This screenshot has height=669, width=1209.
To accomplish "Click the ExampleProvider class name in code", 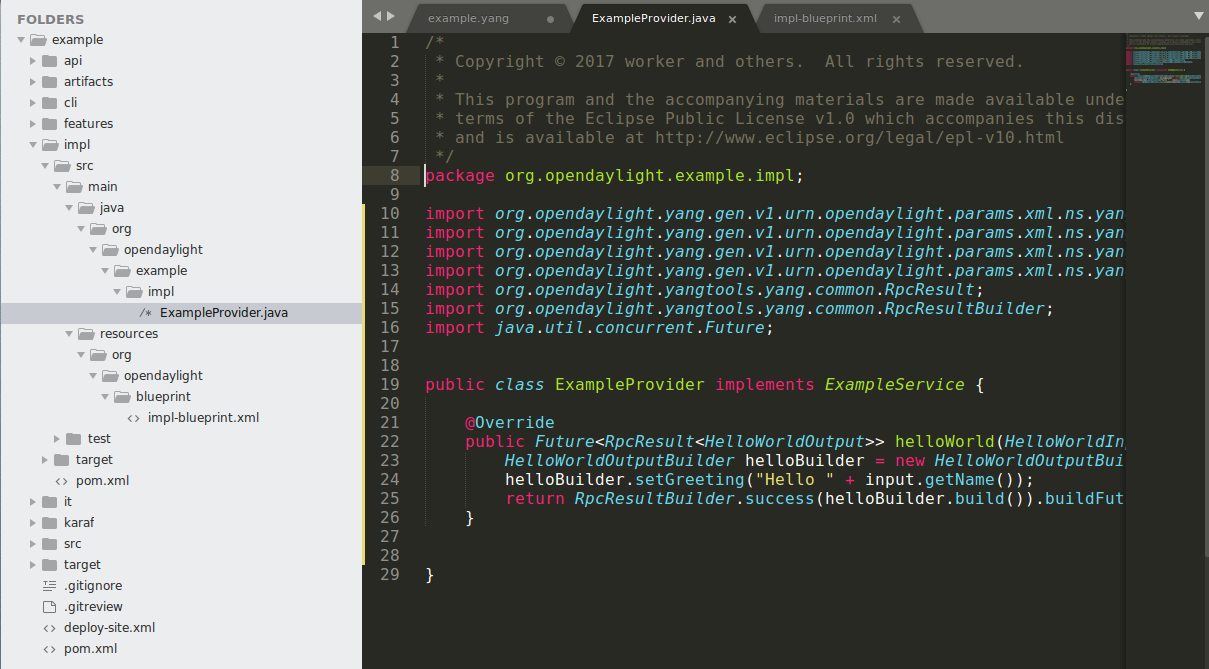I will coord(630,384).
